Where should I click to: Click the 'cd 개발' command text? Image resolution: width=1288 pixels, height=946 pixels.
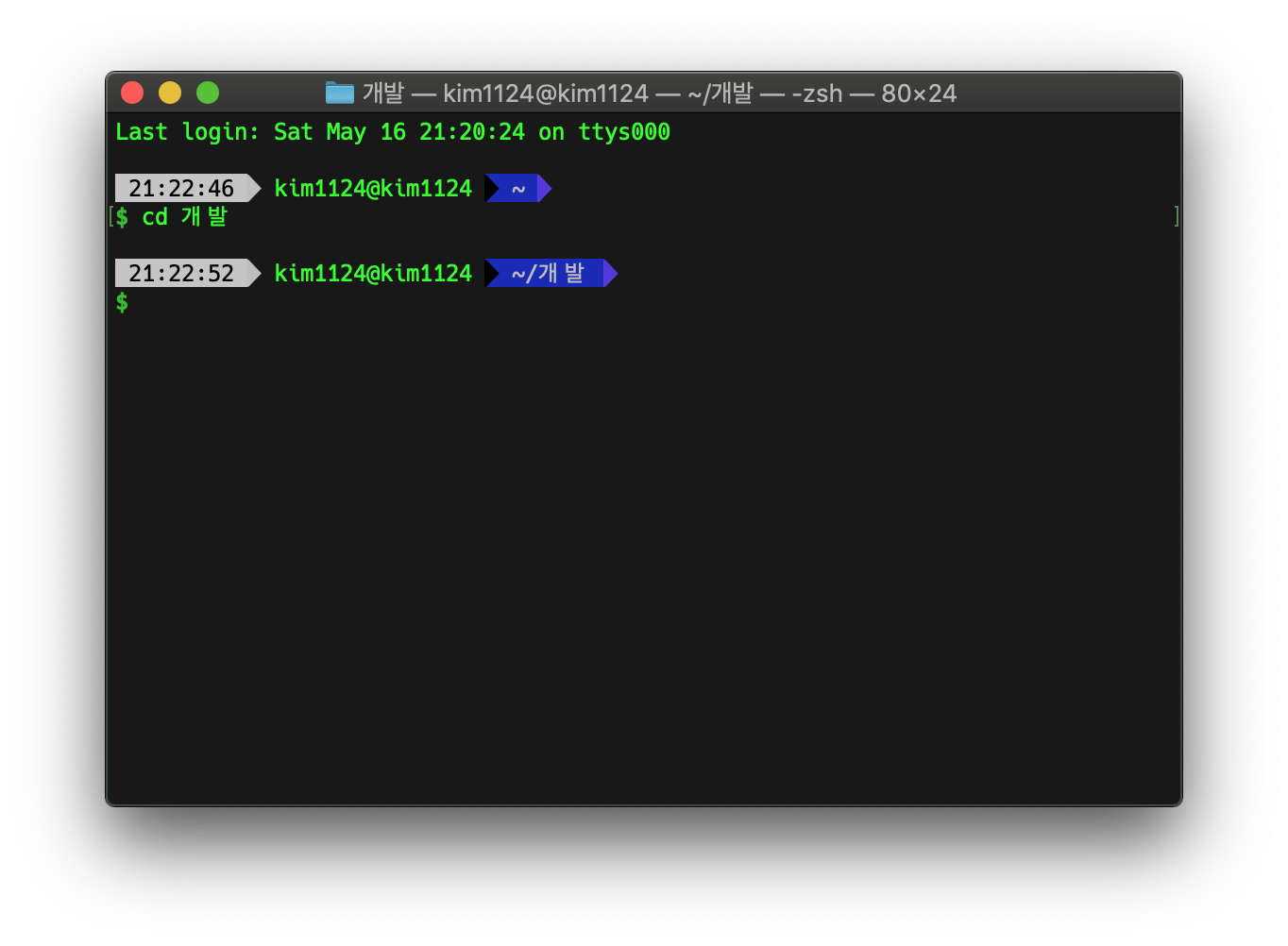(x=185, y=216)
